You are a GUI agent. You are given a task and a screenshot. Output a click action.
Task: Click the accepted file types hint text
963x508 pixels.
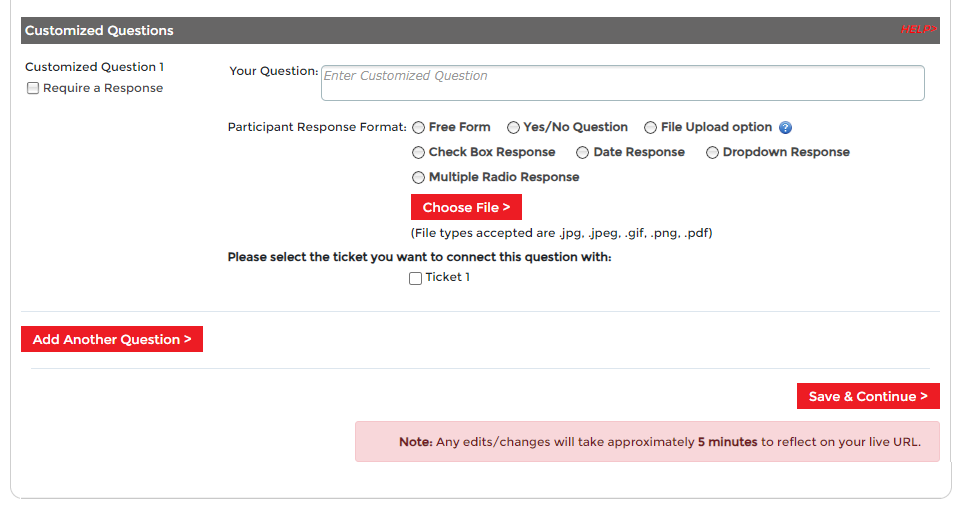tap(561, 233)
